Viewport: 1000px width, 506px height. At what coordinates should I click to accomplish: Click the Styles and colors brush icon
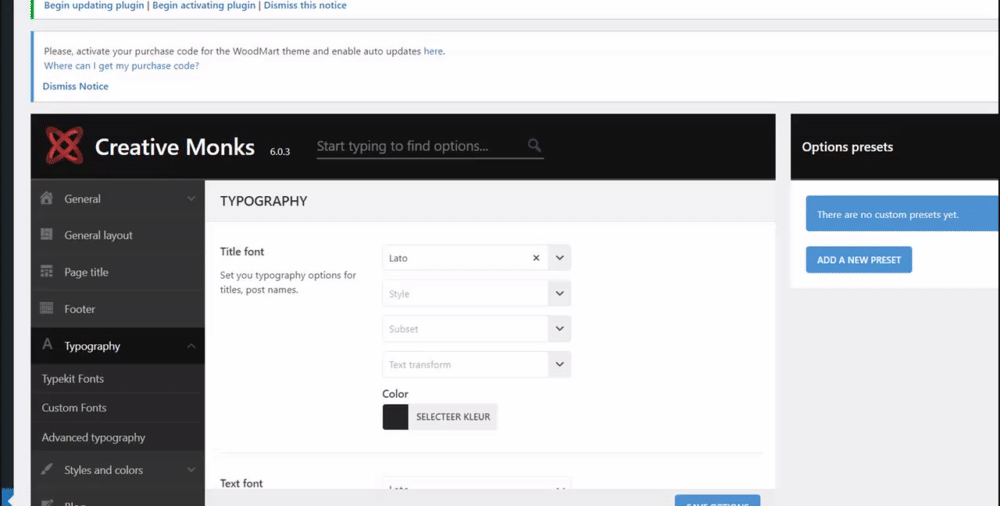[x=47, y=470]
